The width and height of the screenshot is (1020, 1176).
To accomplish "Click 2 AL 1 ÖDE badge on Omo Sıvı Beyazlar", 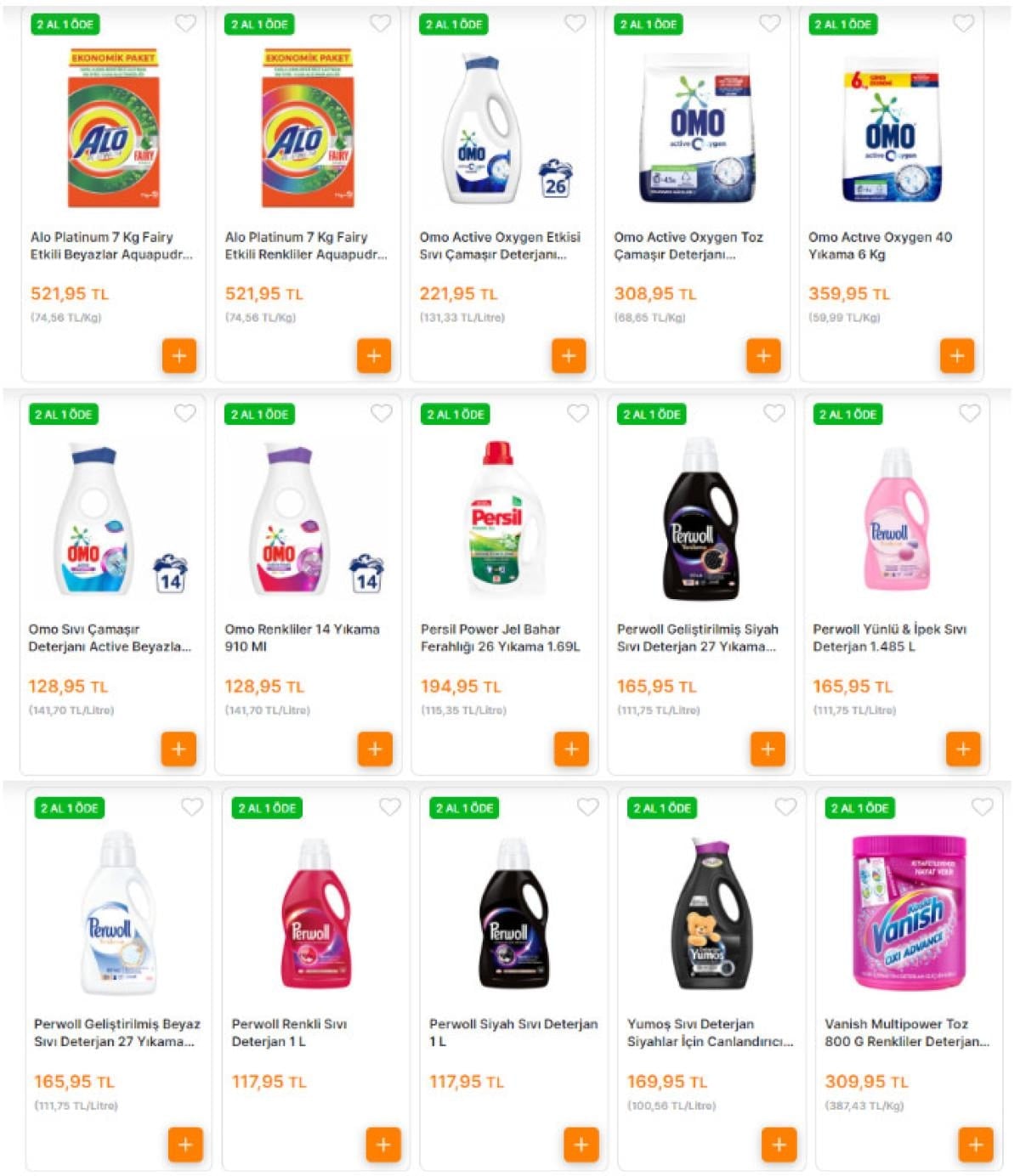I will pos(64,415).
